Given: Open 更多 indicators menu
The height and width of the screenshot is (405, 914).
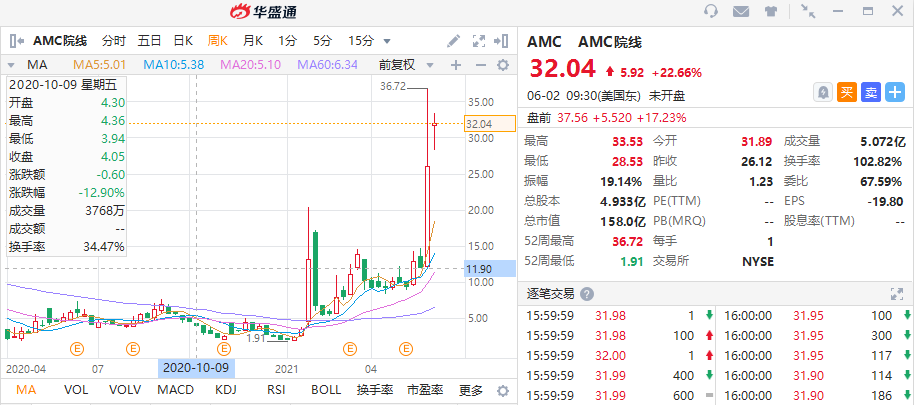Looking at the screenshot, I should pos(470,390).
